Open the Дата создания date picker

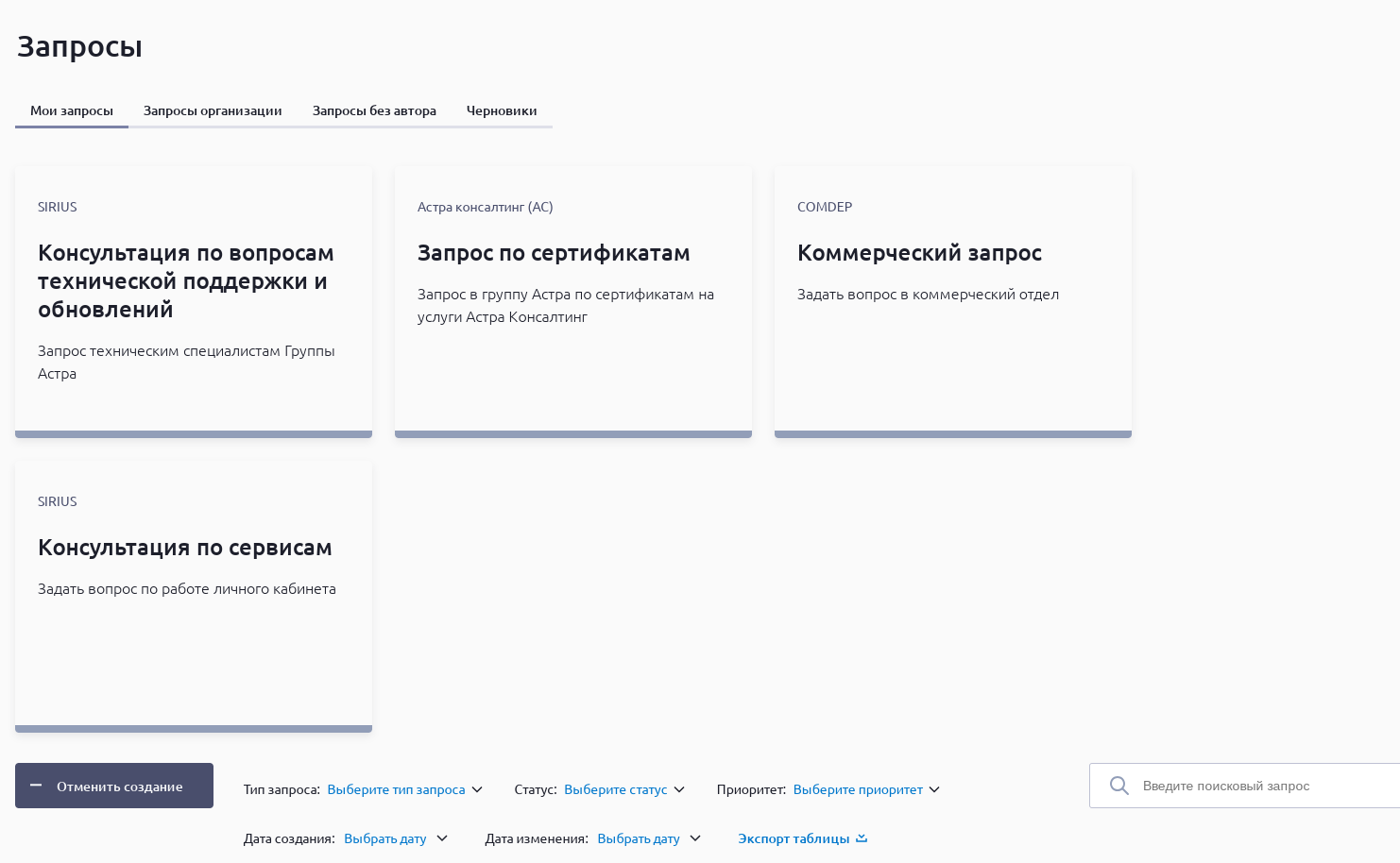(395, 838)
